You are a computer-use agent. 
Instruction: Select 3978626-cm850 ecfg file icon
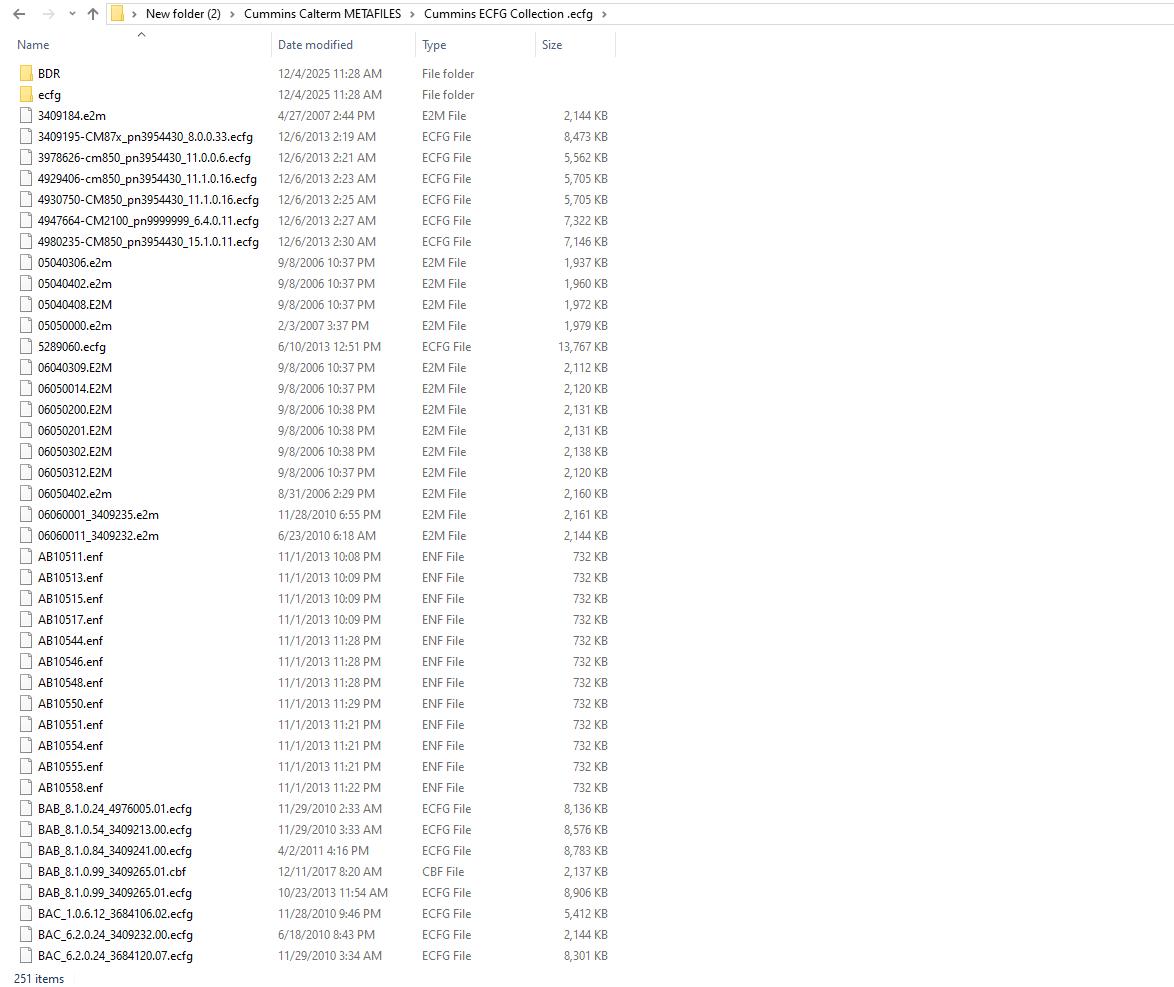tap(26, 157)
